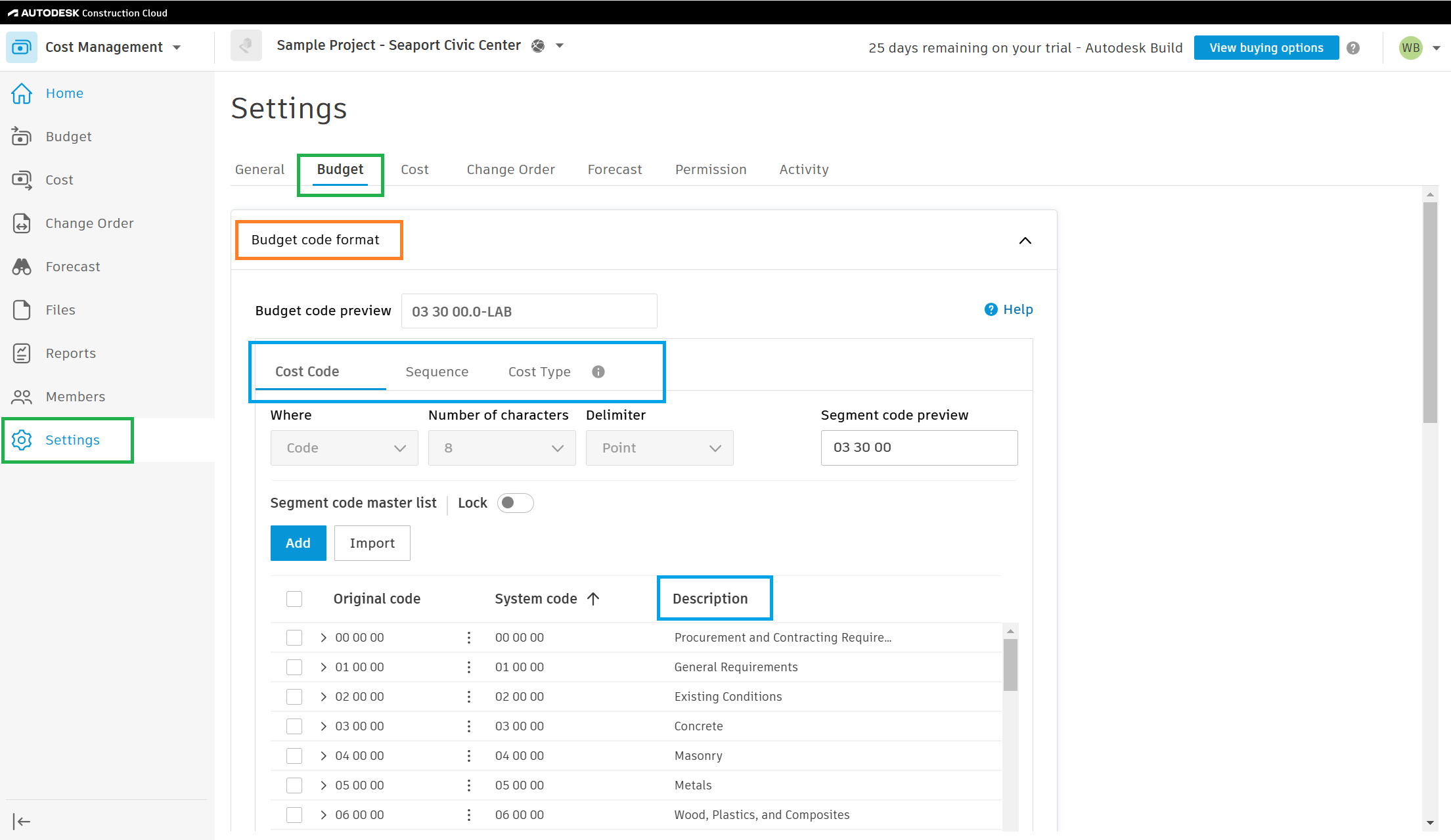Click the Import button
The image size is (1451, 840).
372,543
